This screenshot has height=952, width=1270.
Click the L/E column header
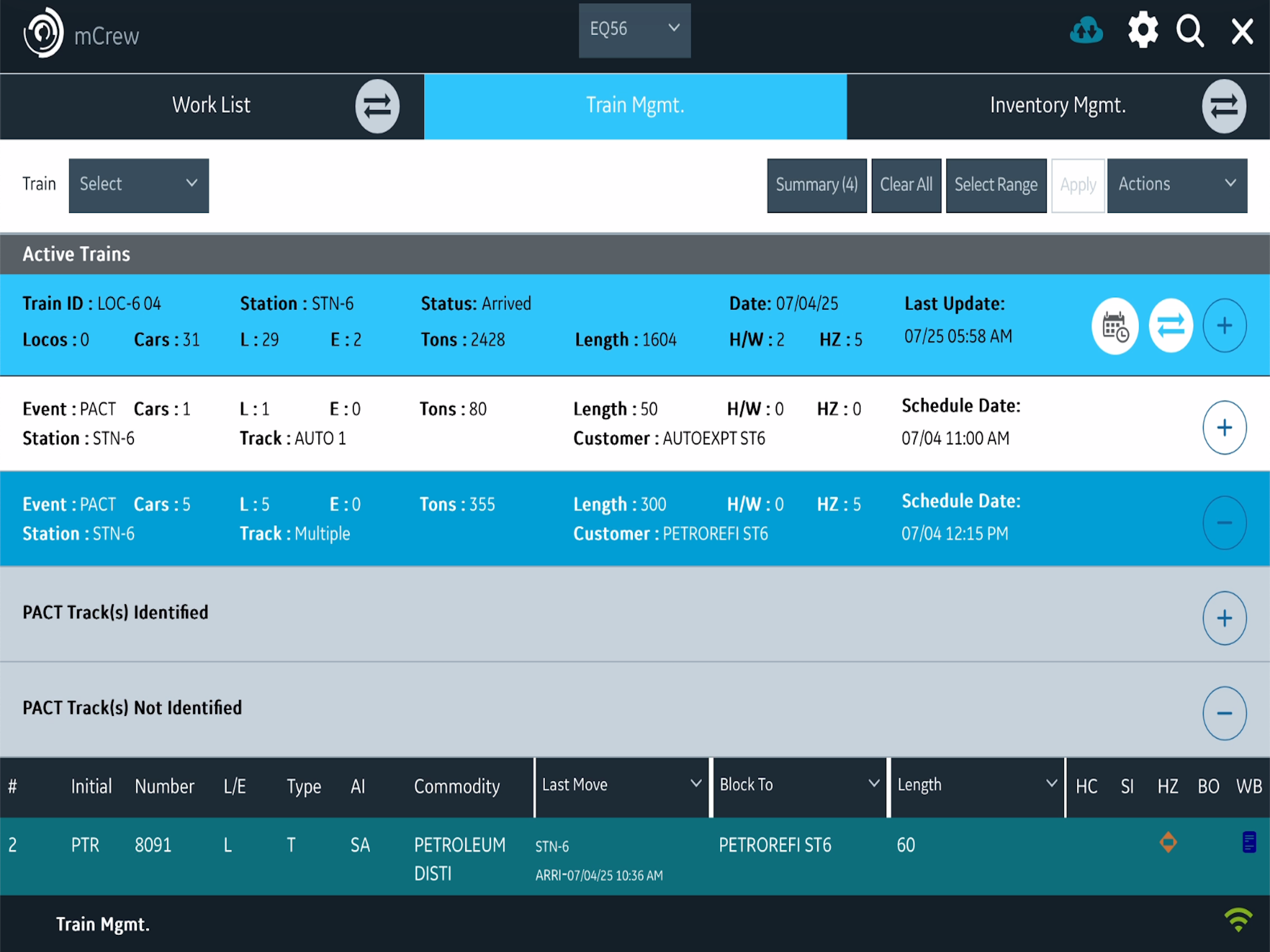coord(235,787)
